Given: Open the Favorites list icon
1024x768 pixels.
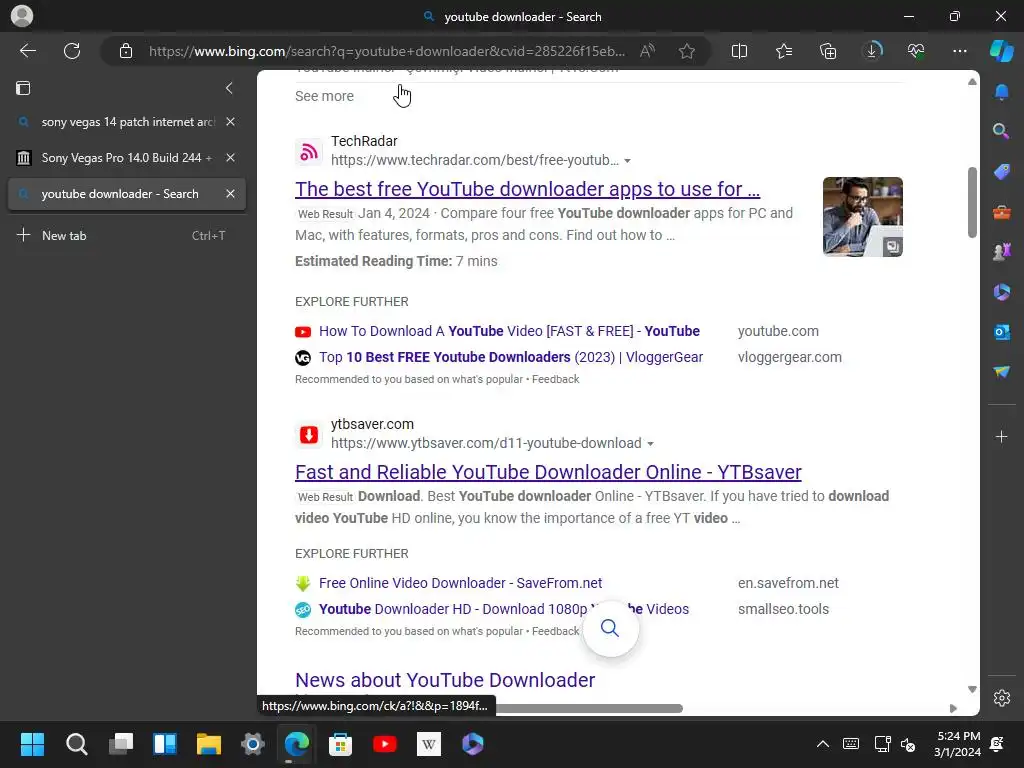Looking at the screenshot, I should point(784,51).
